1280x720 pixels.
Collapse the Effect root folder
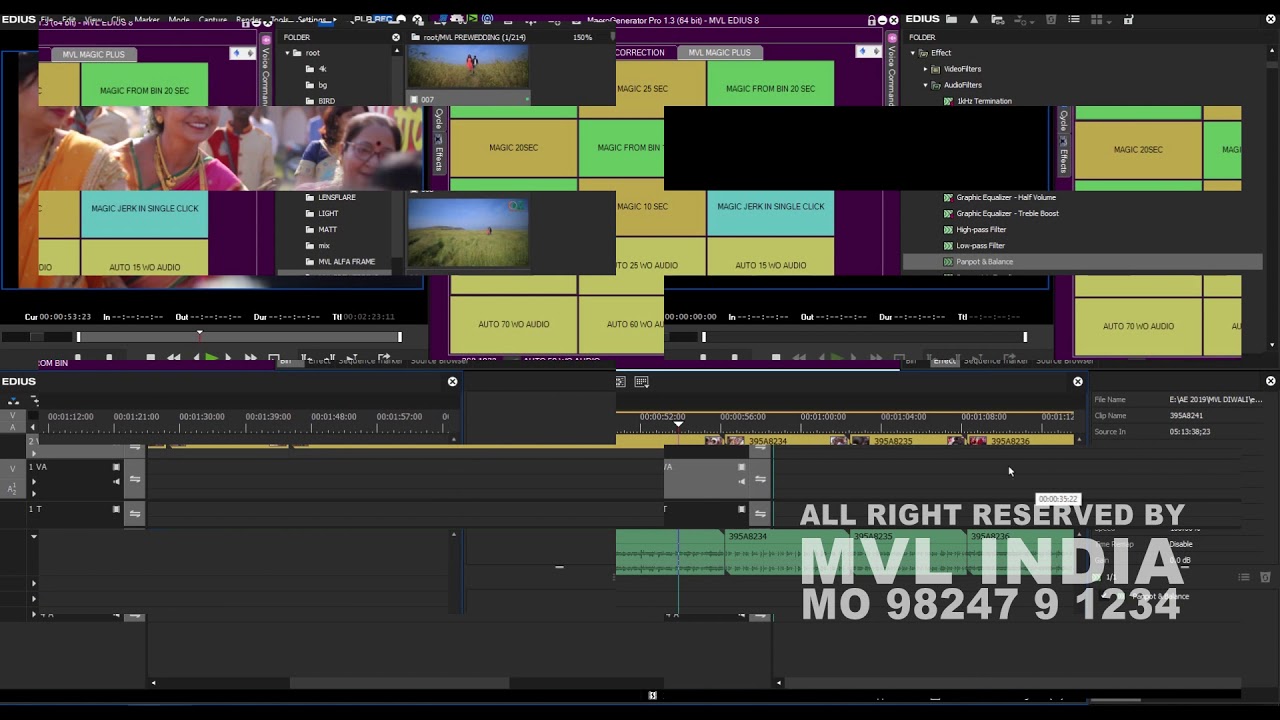[912, 53]
